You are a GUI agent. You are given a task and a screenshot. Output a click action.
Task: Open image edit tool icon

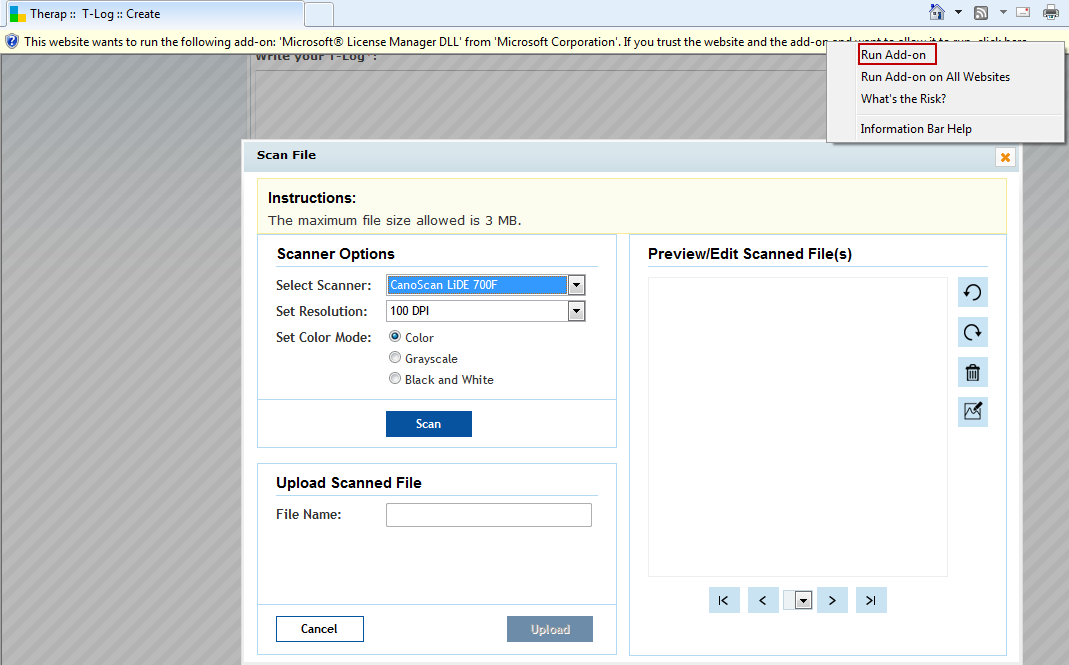click(x=973, y=412)
